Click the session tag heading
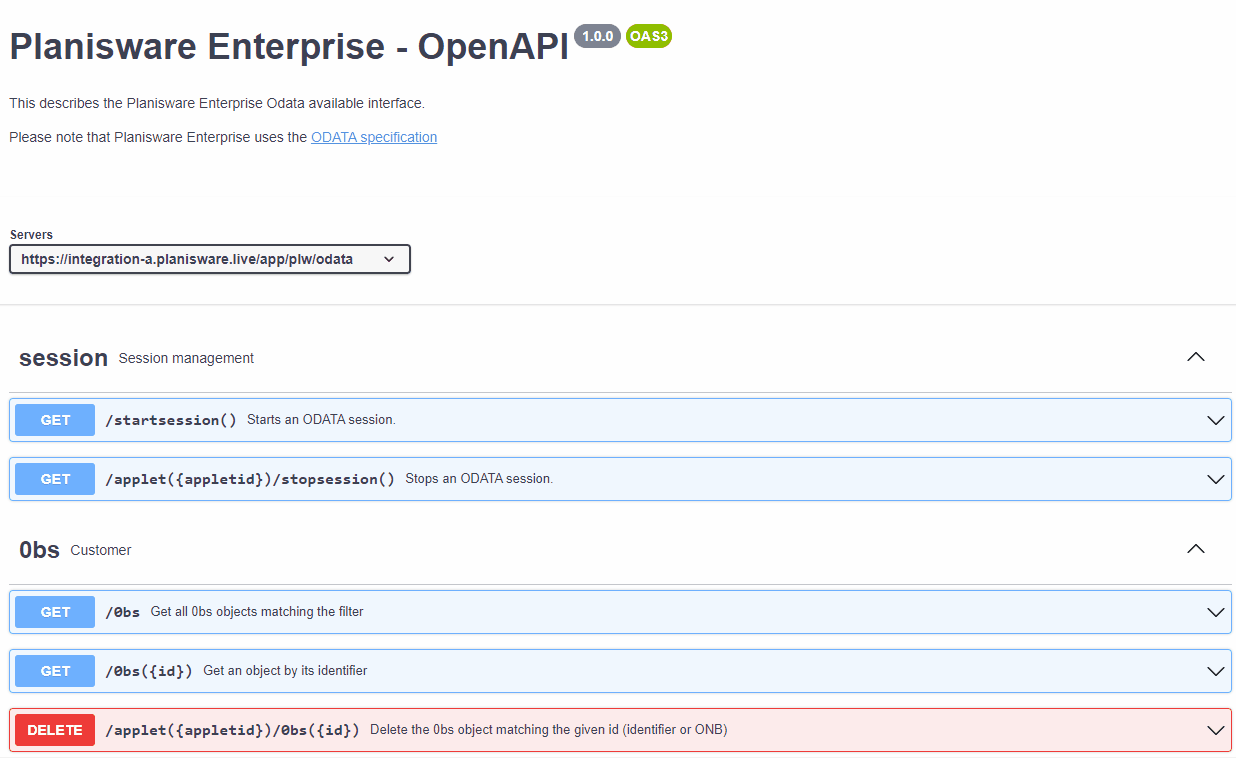The height and width of the screenshot is (758, 1236). tap(63, 358)
